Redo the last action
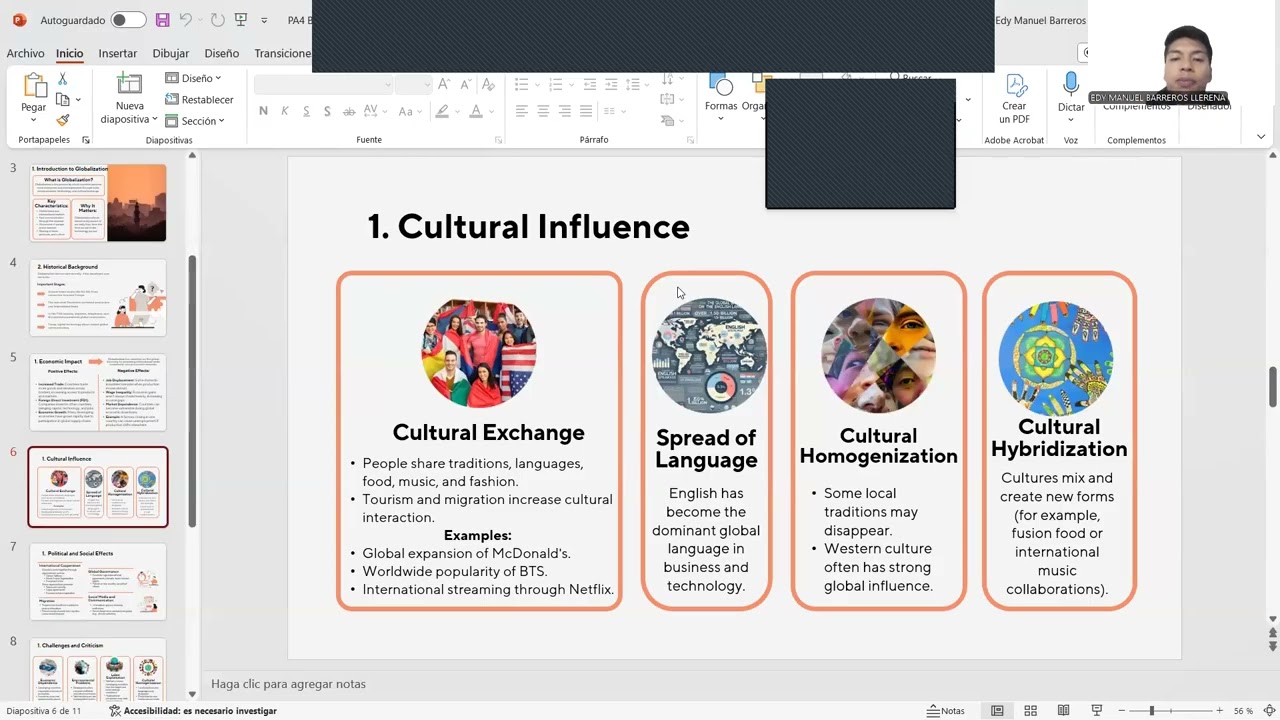Viewport: 1280px width, 720px height. (217, 20)
